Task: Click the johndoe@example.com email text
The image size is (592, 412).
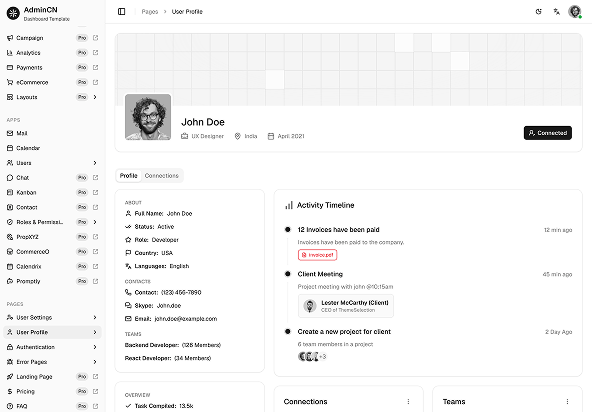Action: tap(186, 319)
